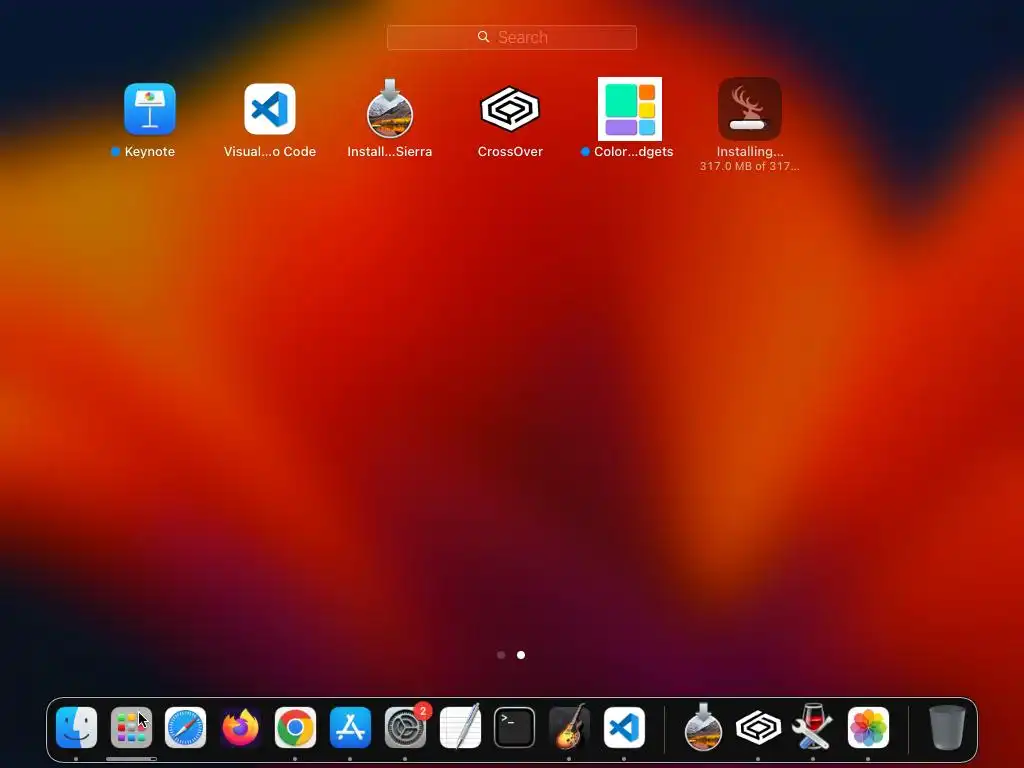Viewport: 1024px width, 768px height.
Task: Click the Launchpad search field
Action: [x=511, y=37]
